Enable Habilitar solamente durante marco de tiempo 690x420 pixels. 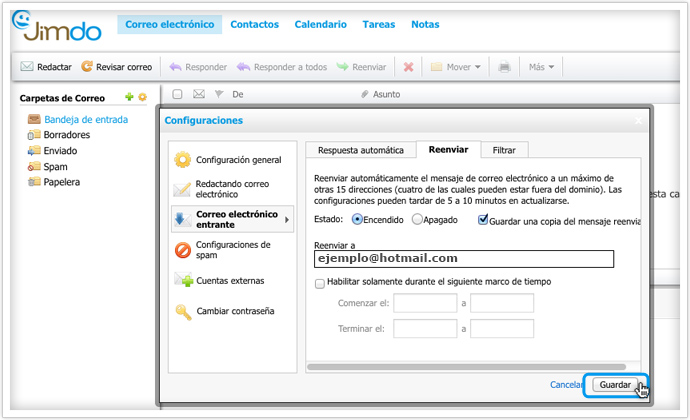pyautogui.click(x=320, y=284)
